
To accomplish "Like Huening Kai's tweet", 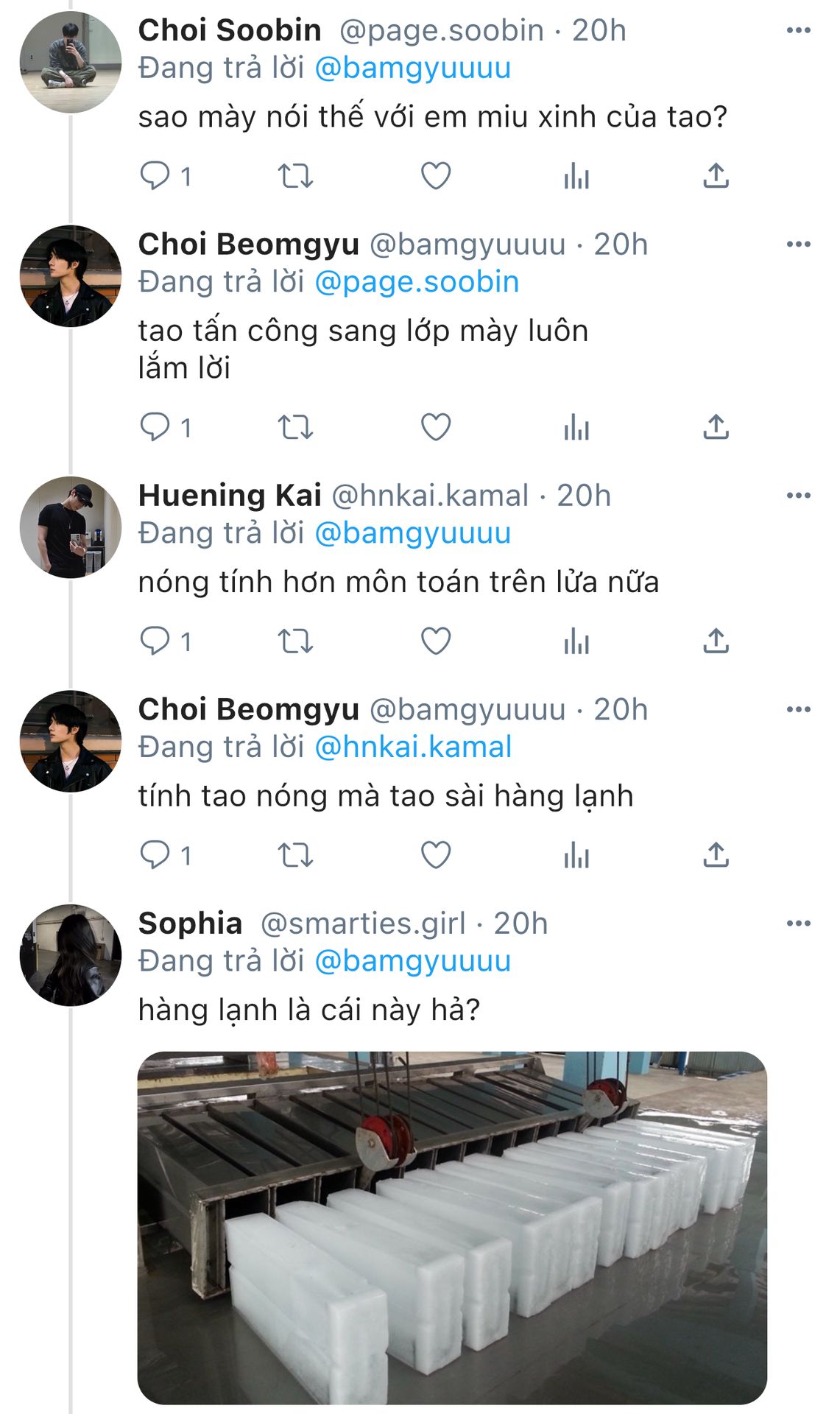I will pos(435,641).
